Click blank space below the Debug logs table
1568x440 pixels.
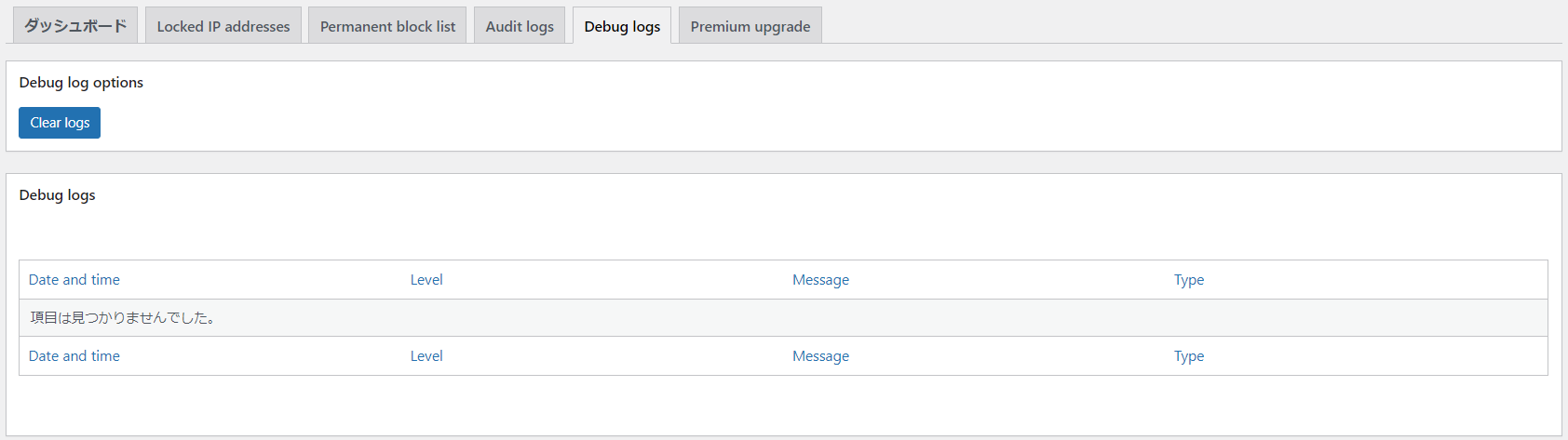[x=782, y=405]
